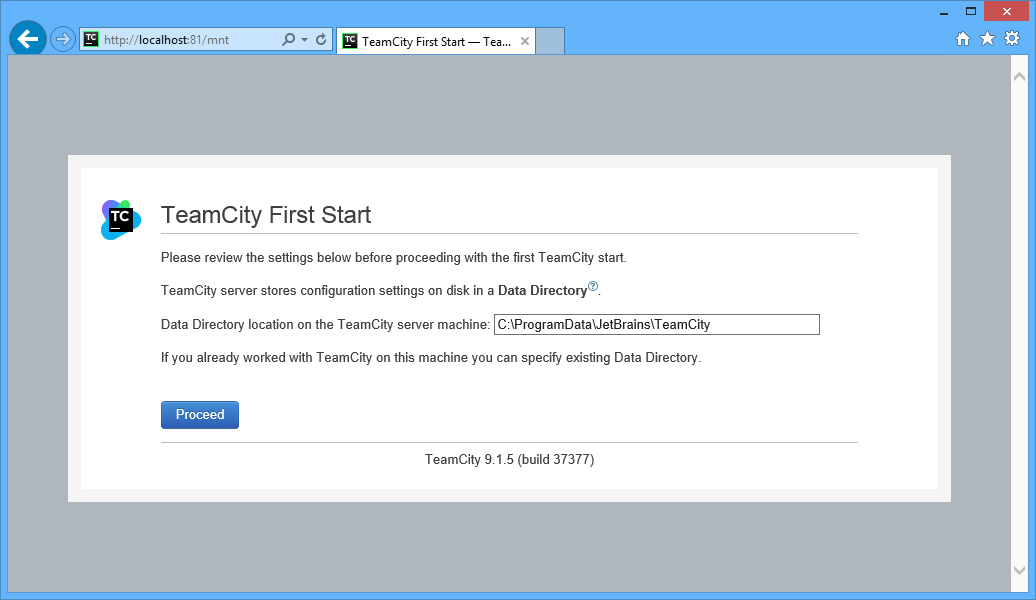
Task: Open a new blank browser tab
Action: point(550,42)
